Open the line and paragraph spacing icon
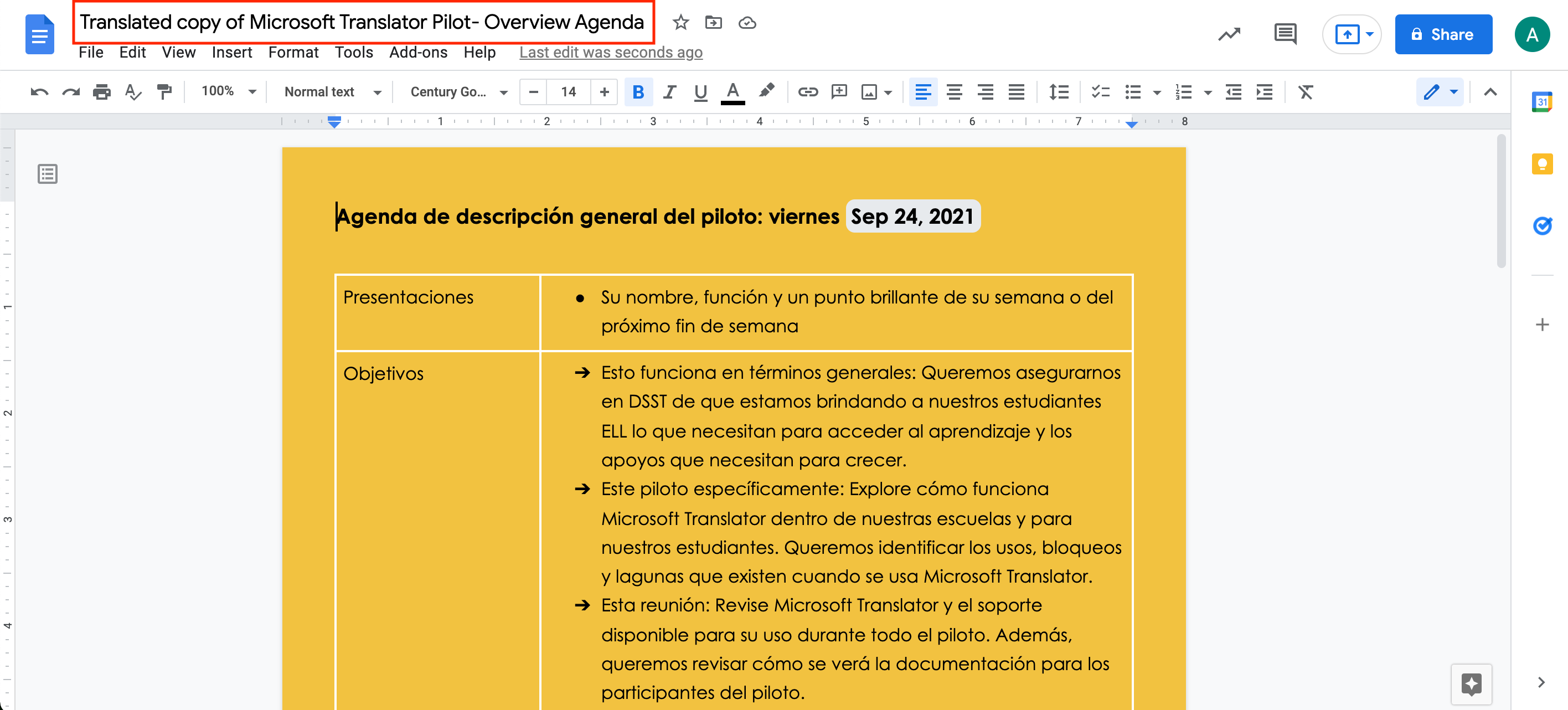The height and width of the screenshot is (710, 1568). click(x=1059, y=92)
